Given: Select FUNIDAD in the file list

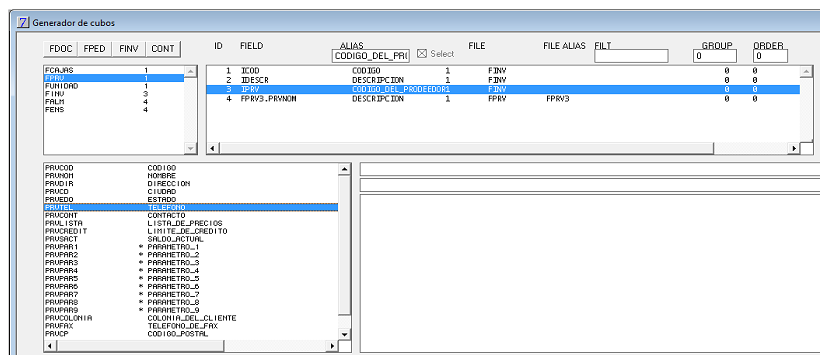Looking at the screenshot, I should tap(114, 86).
